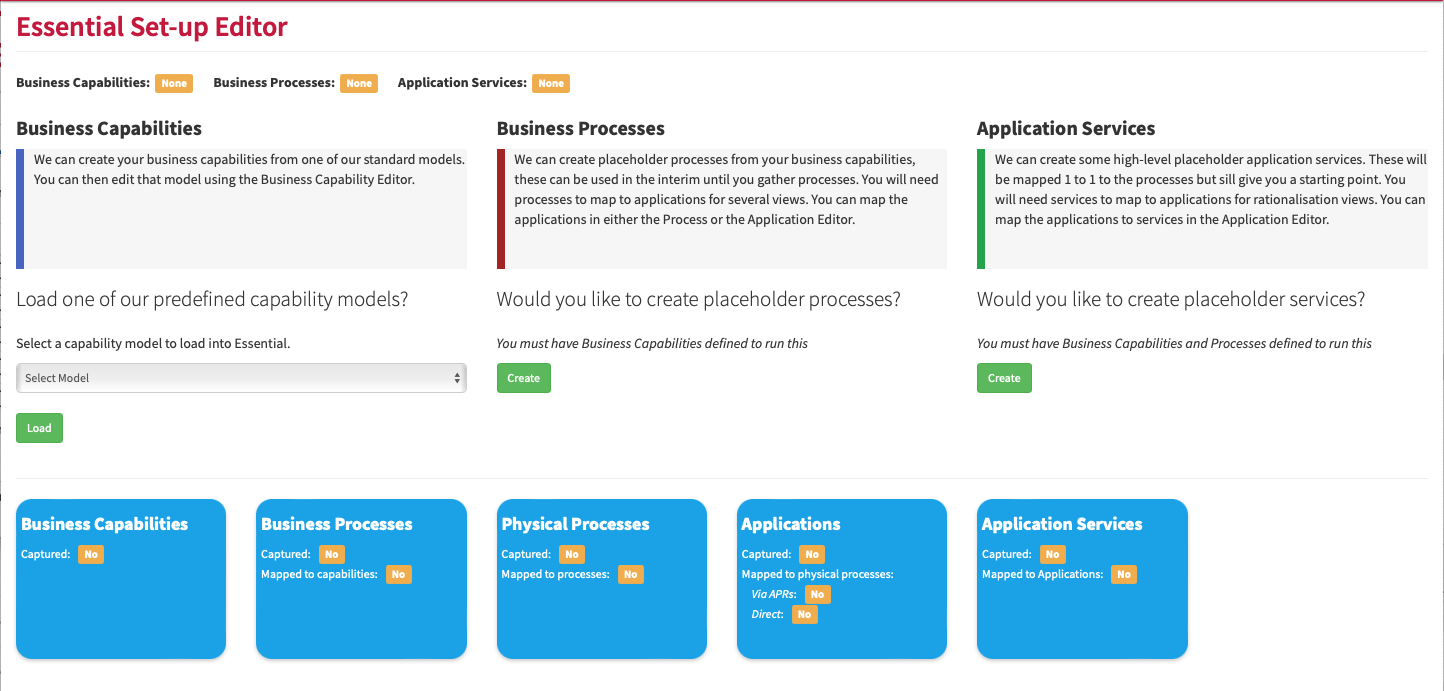Click the None badge beside top Business Capabilities

[174, 83]
